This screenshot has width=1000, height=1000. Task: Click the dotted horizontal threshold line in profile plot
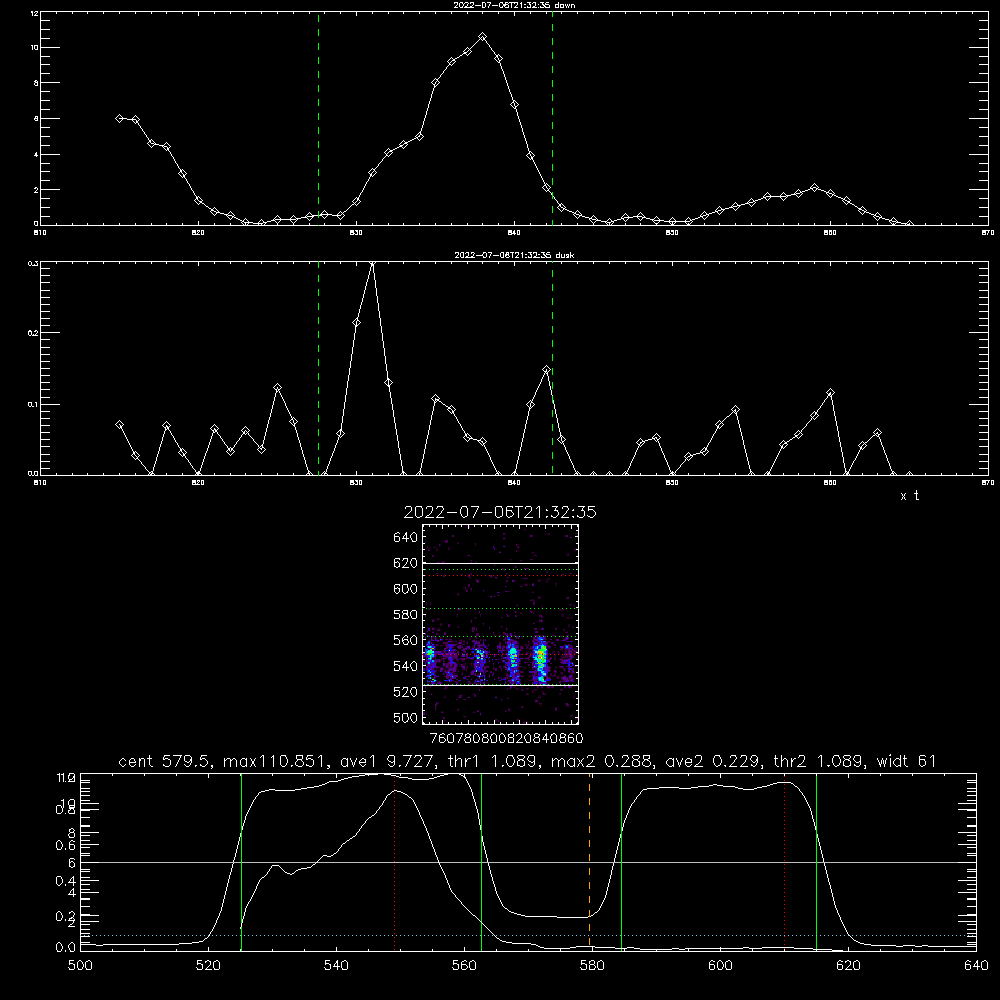pos(528,936)
